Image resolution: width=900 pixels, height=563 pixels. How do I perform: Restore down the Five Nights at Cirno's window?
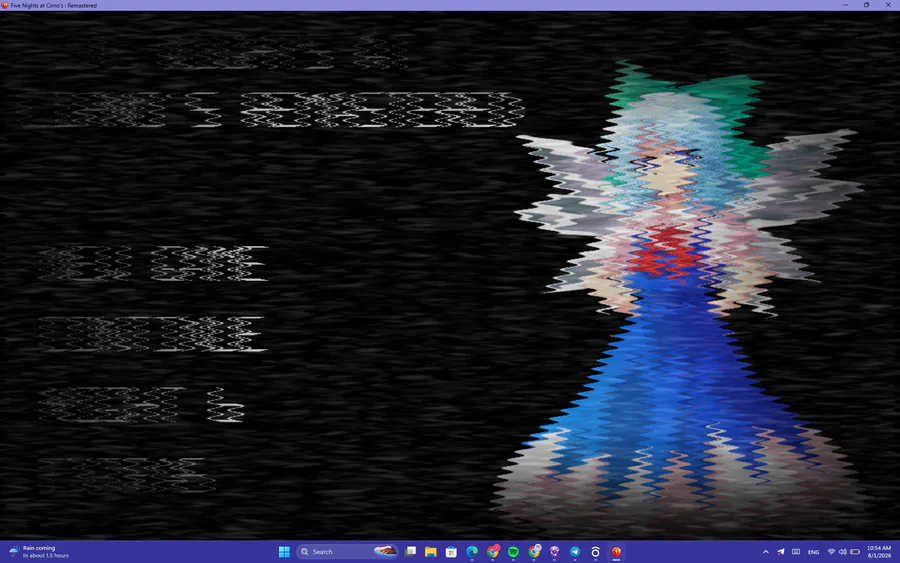pyautogui.click(x=867, y=5)
